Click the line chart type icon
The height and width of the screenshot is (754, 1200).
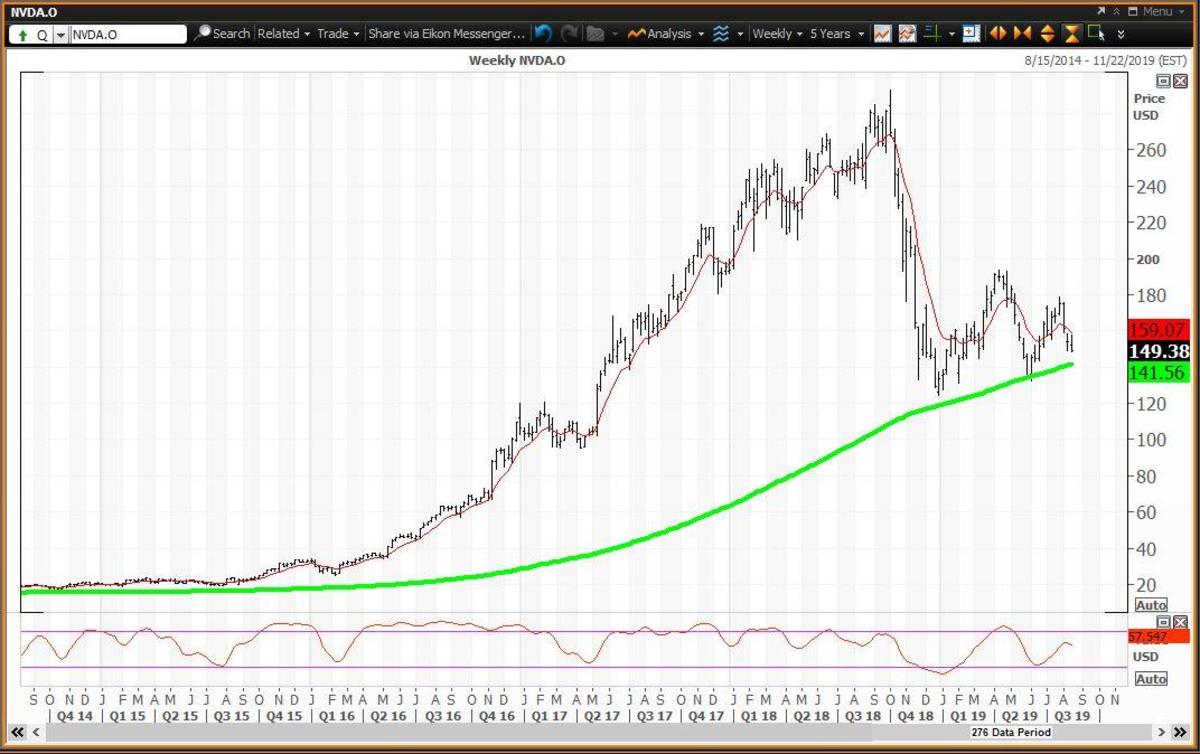coord(882,34)
